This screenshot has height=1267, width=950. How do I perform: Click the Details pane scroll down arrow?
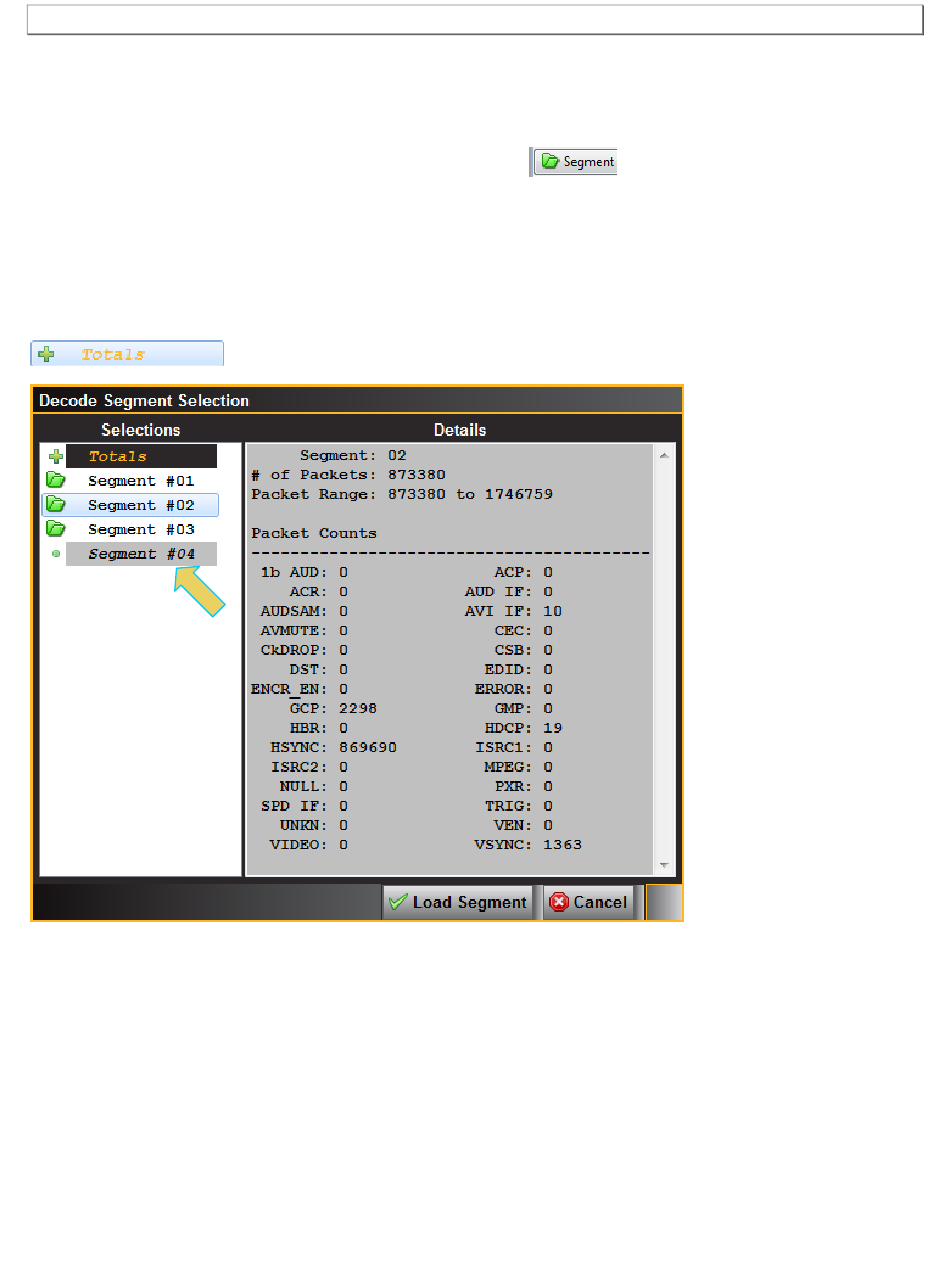click(663, 865)
